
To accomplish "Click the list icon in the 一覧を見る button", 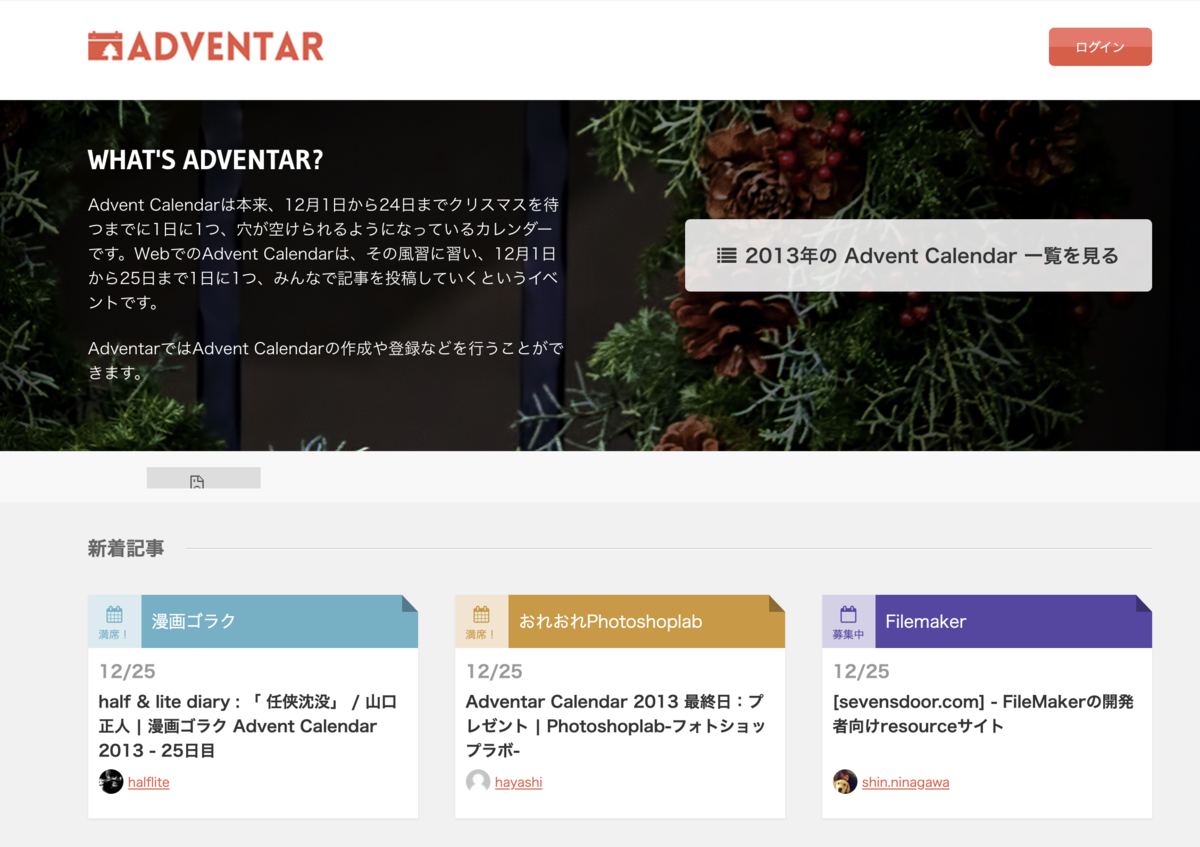I will pos(727,256).
